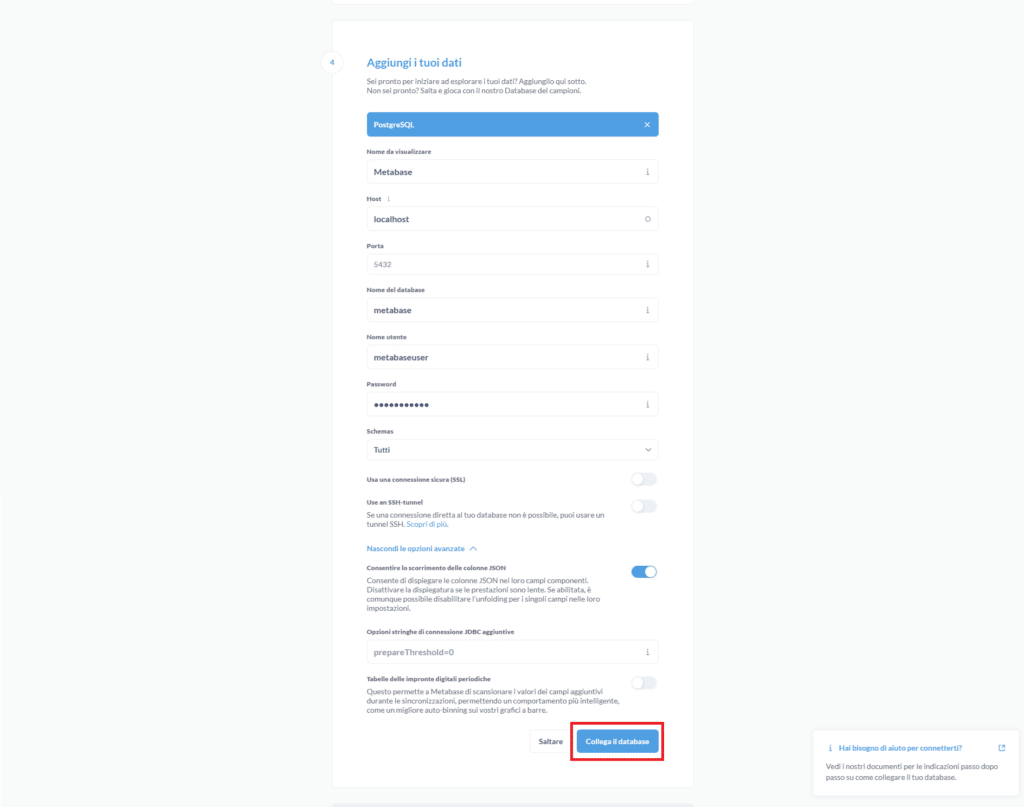Click info icon in Password field

tap(648, 404)
